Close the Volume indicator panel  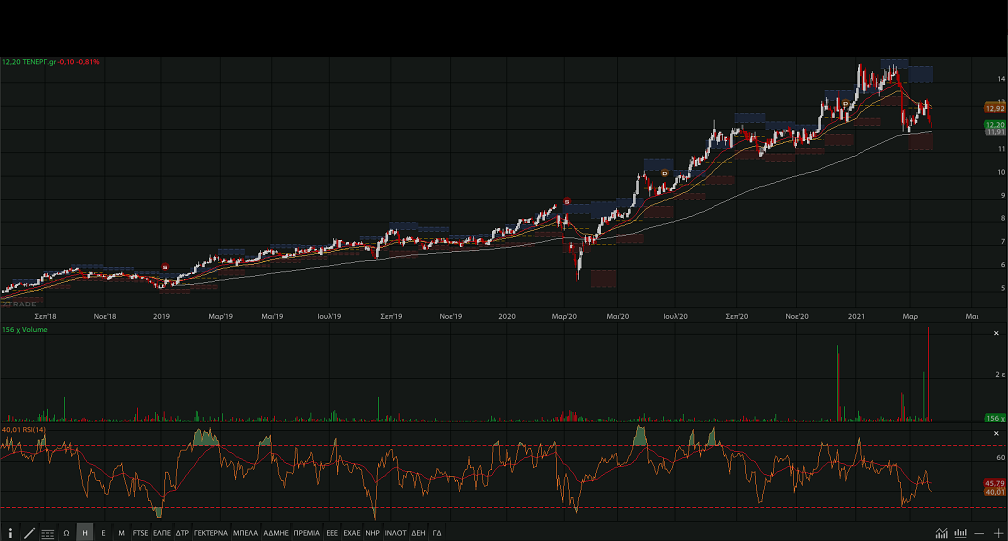point(995,333)
